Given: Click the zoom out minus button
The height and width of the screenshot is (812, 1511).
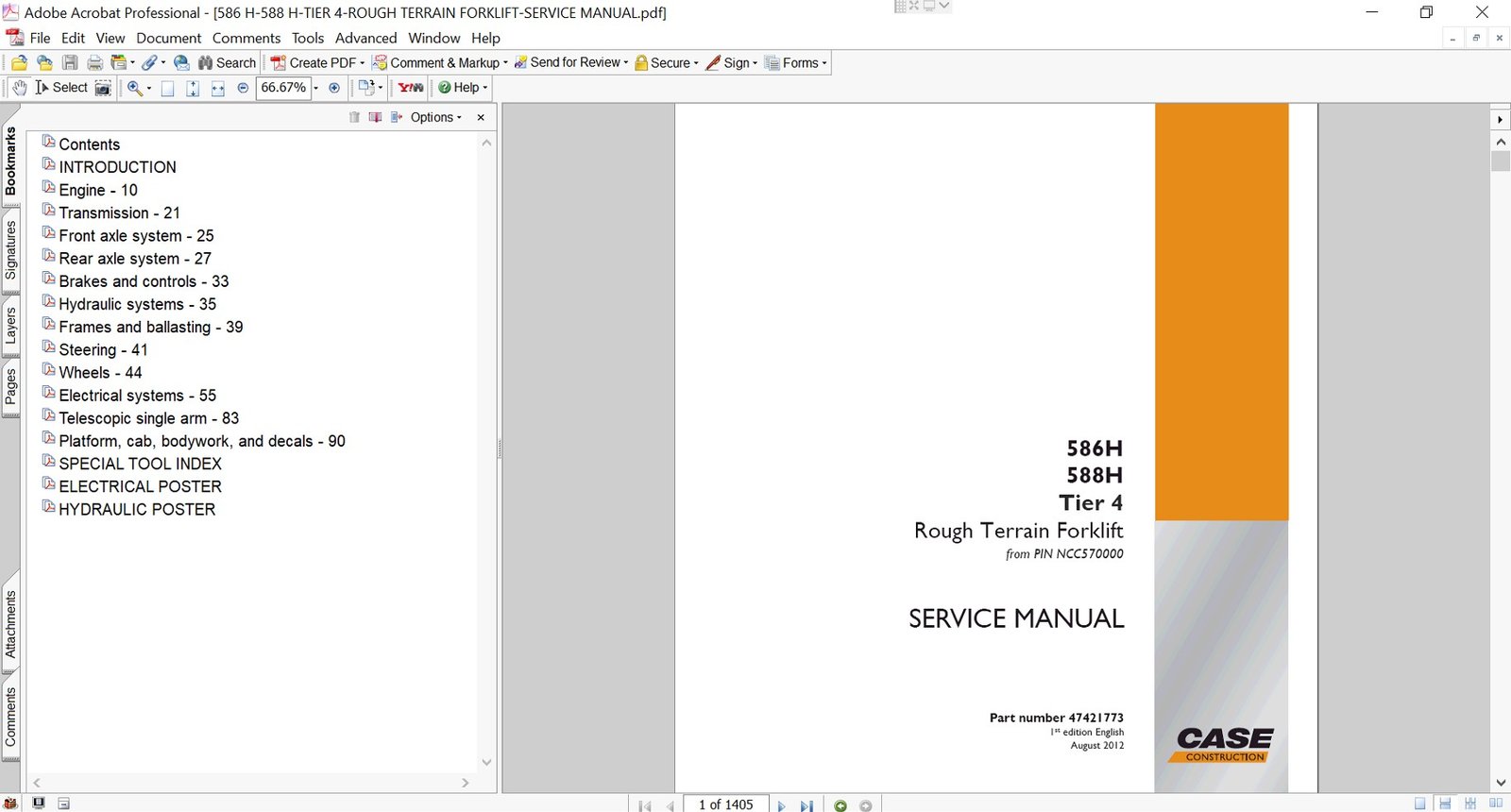Looking at the screenshot, I should 243,88.
